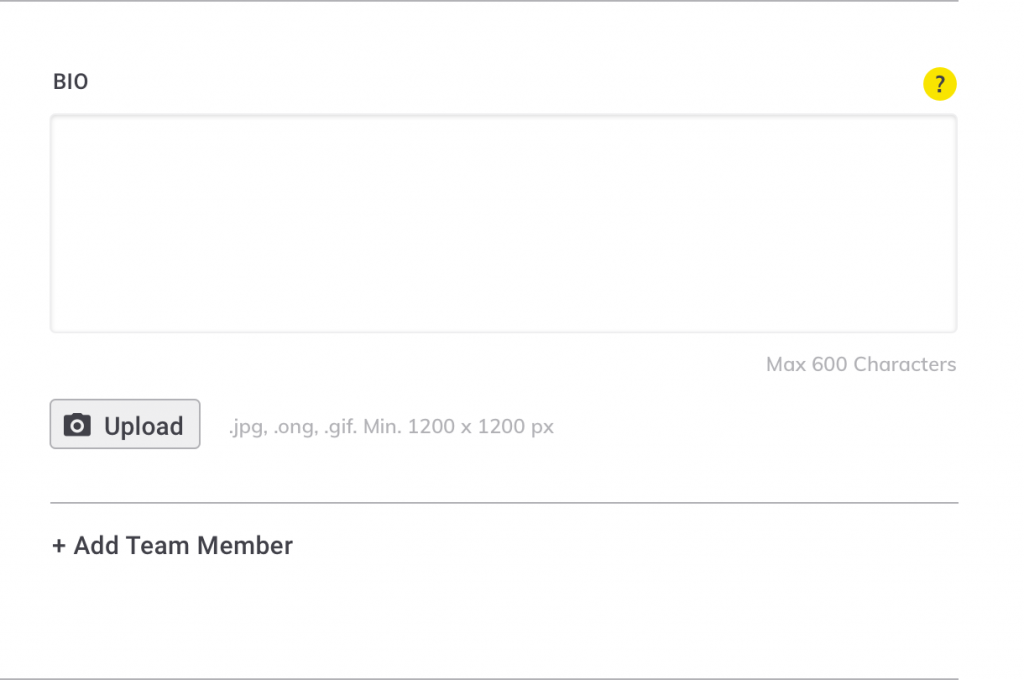Open the yellow question mark help icon
The width and height of the screenshot is (1024, 680).
coord(939,84)
